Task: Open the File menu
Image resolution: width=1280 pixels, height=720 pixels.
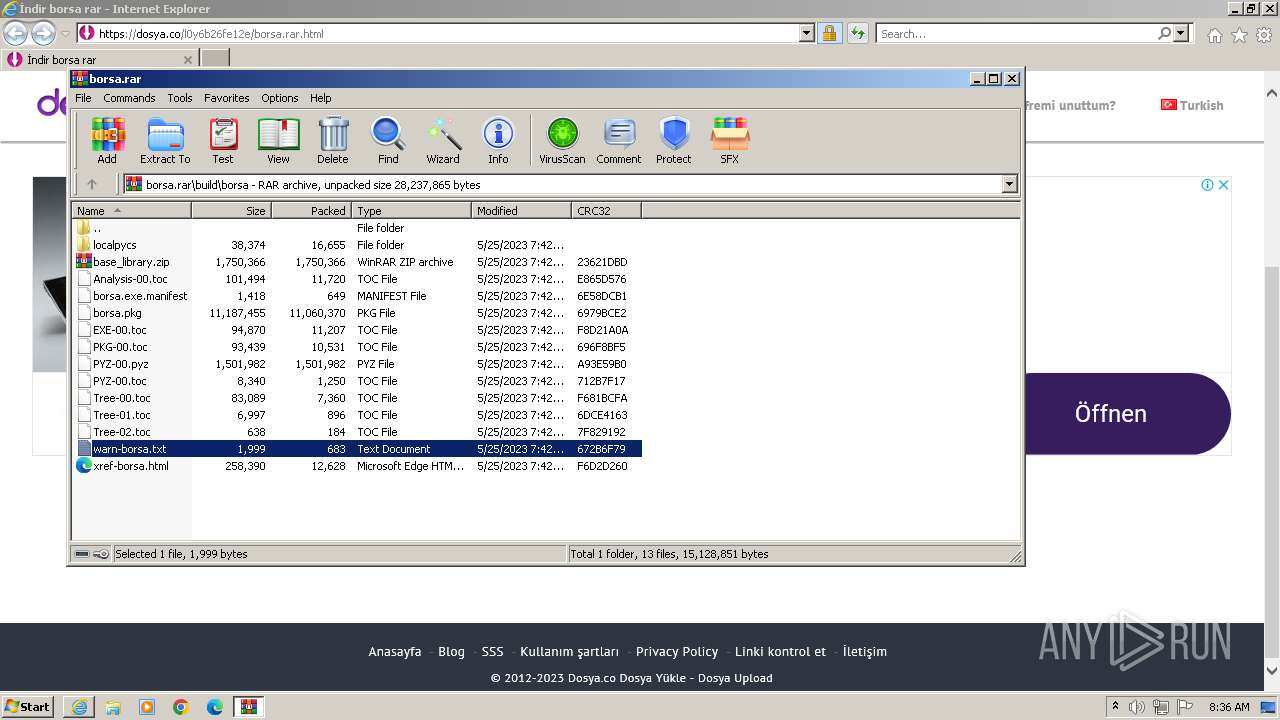Action: (x=83, y=98)
